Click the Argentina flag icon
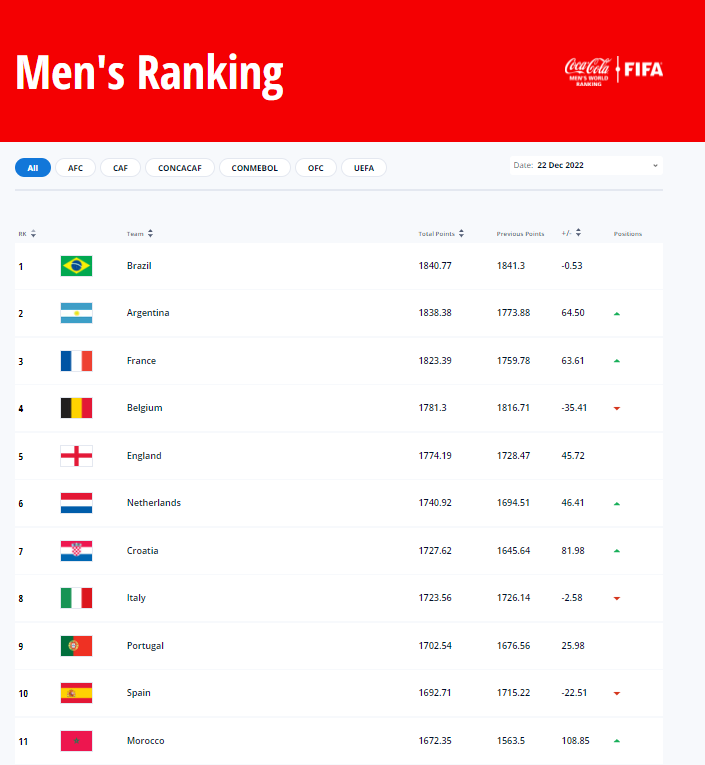705x765 pixels. pyautogui.click(x=76, y=313)
